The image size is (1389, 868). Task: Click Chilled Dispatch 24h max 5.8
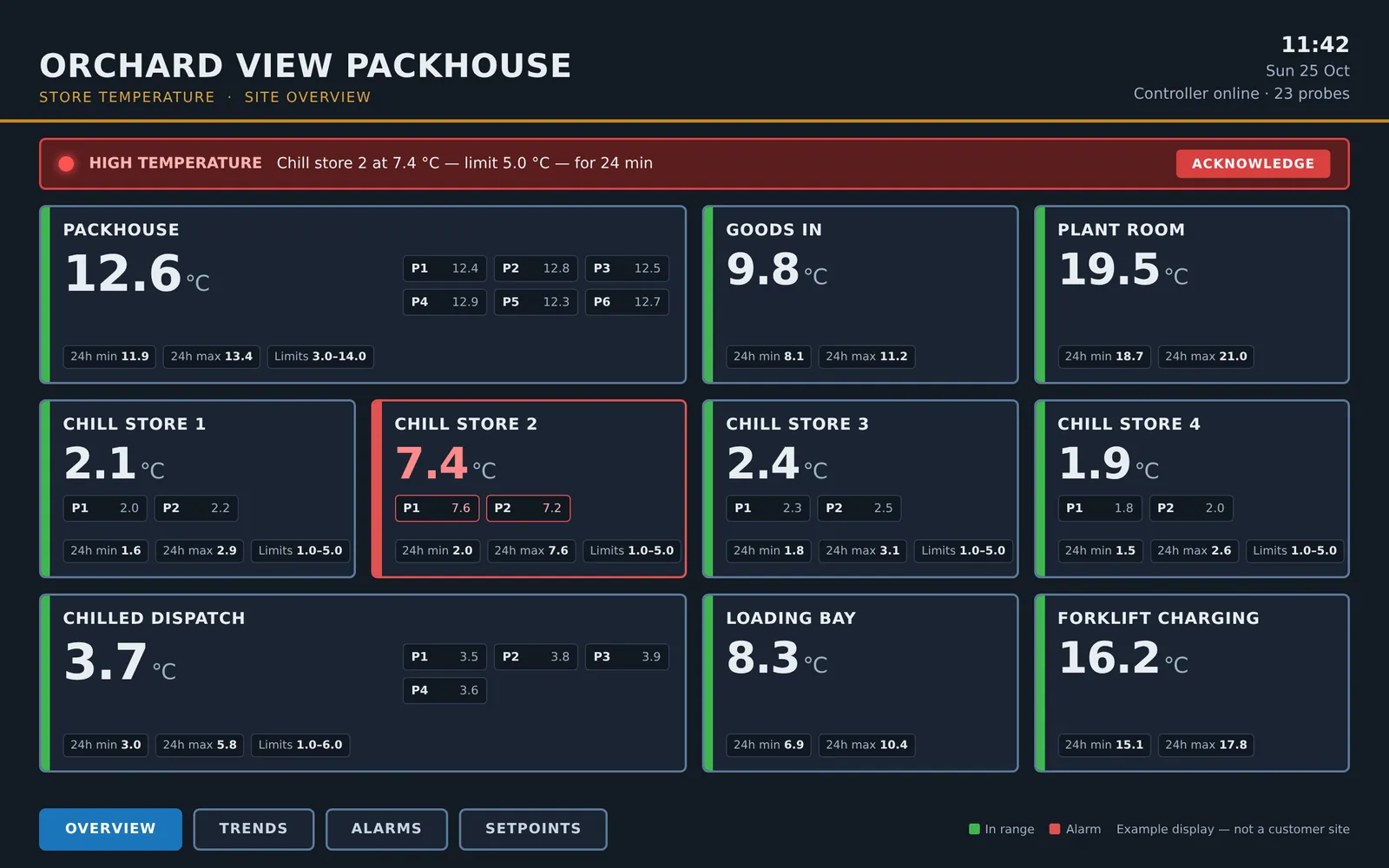pos(200,745)
